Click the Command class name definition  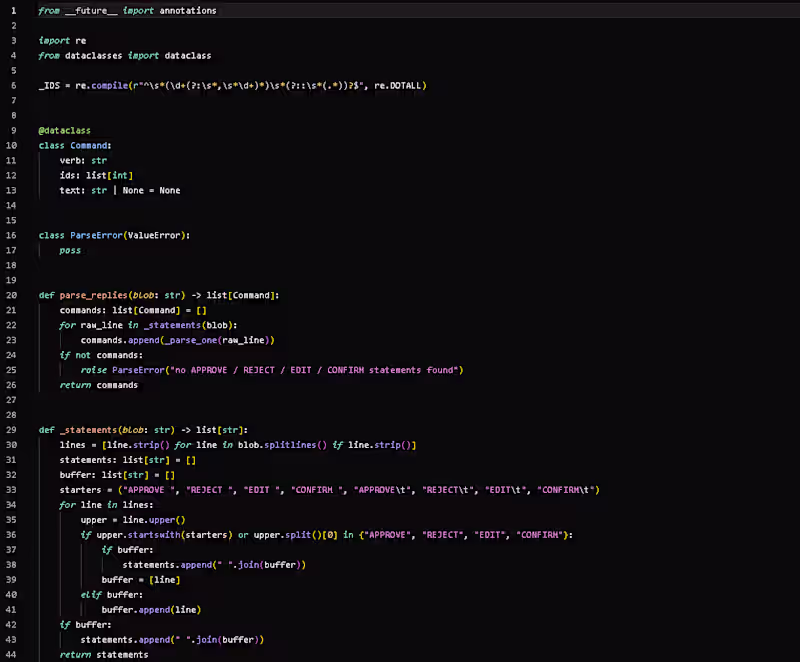click(89, 145)
